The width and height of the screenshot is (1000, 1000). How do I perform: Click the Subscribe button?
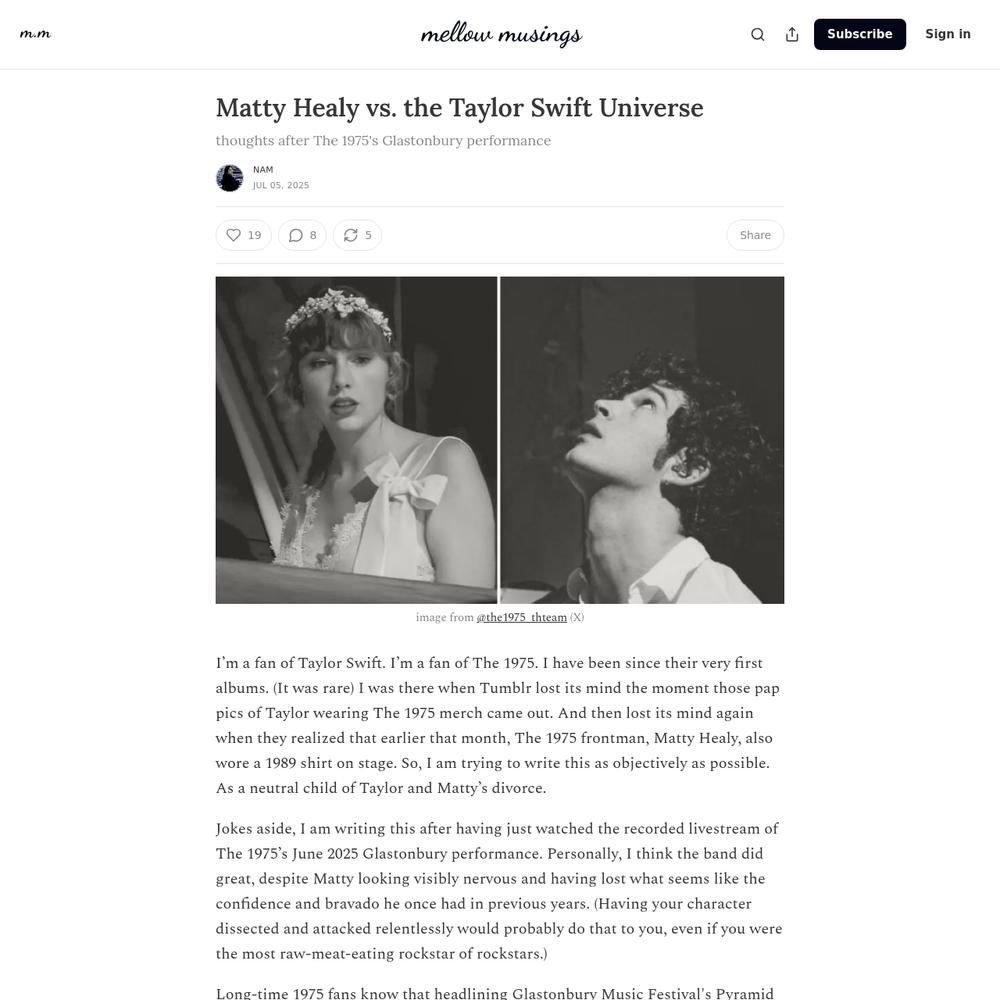tap(859, 34)
